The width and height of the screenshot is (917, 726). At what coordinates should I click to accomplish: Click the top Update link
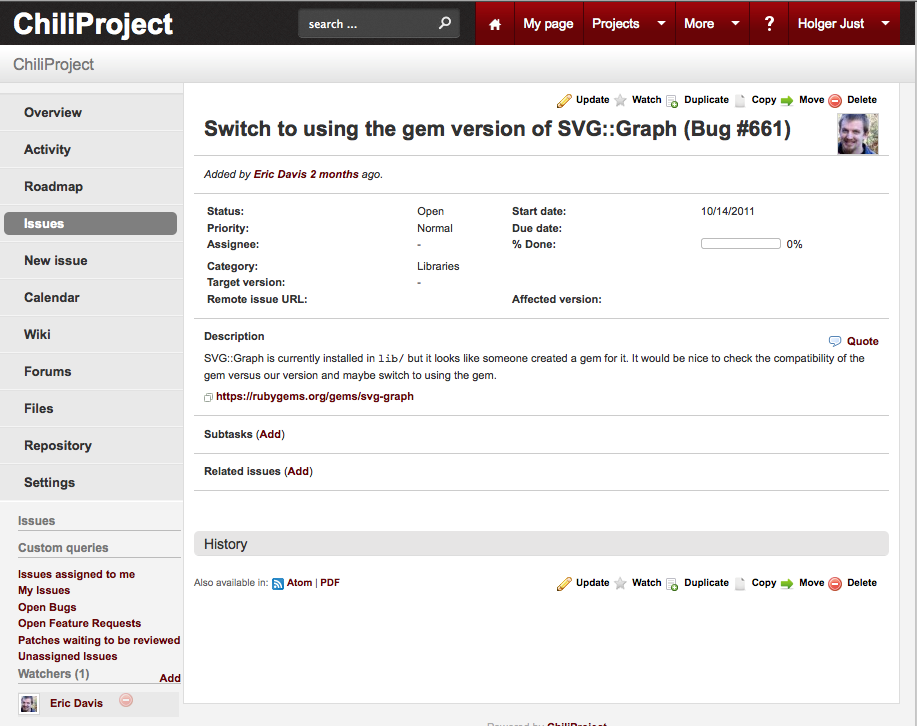[592, 99]
